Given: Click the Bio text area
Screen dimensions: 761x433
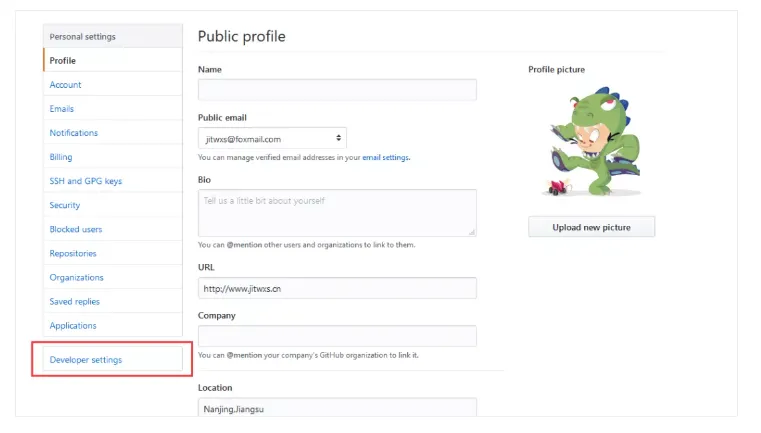Looking at the screenshot, I should point(337,212).
